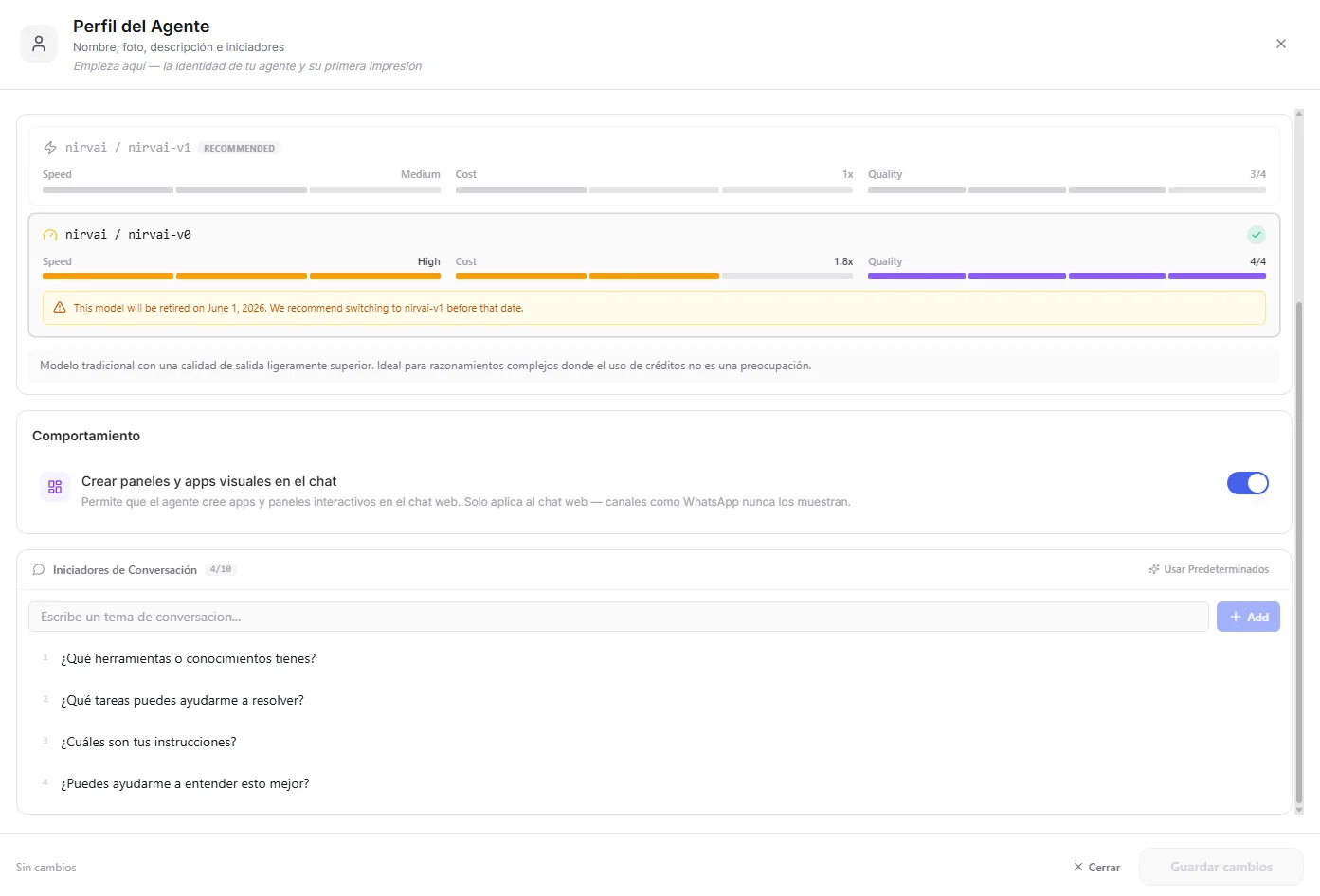1320x896 pixels.
Task: Select starter ¿Qué tareas puedes ayudarme a resolver?
Action: point(183,700)
